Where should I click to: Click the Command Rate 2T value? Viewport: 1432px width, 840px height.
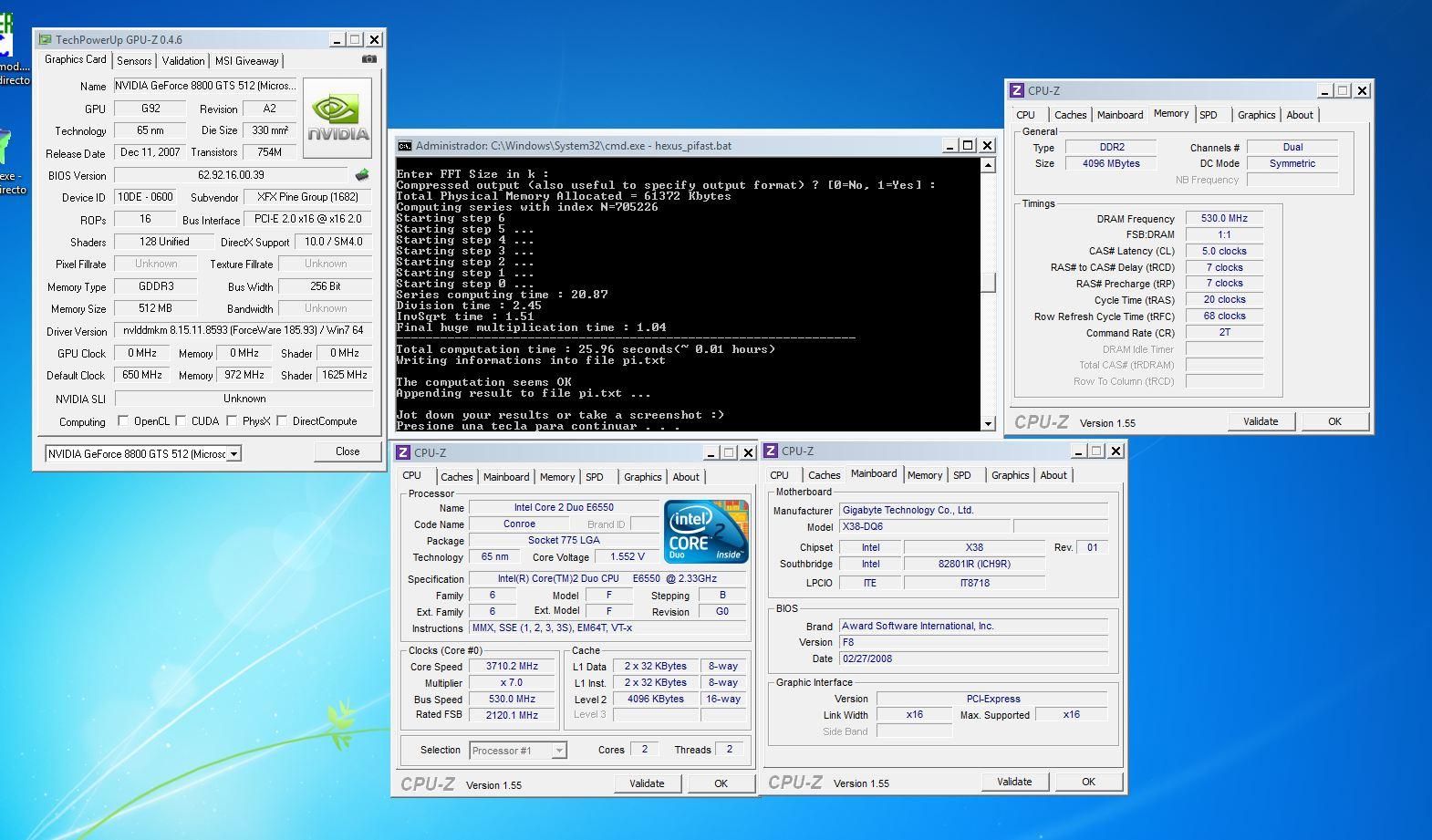[x=1224, y=332]
